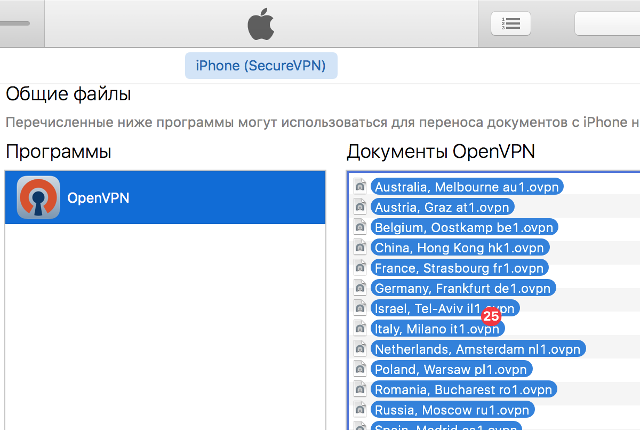Click document icon beside Israel, Tel-Aviv il1.ovpn

point(360,308)
